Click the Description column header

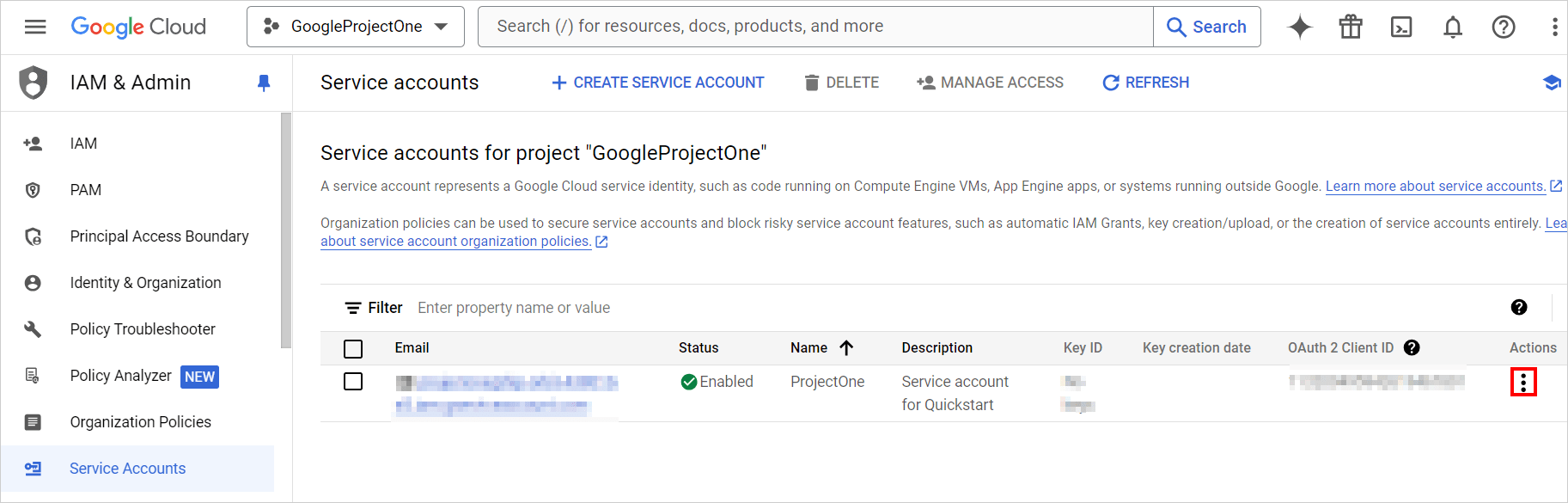tap(937, 348)
